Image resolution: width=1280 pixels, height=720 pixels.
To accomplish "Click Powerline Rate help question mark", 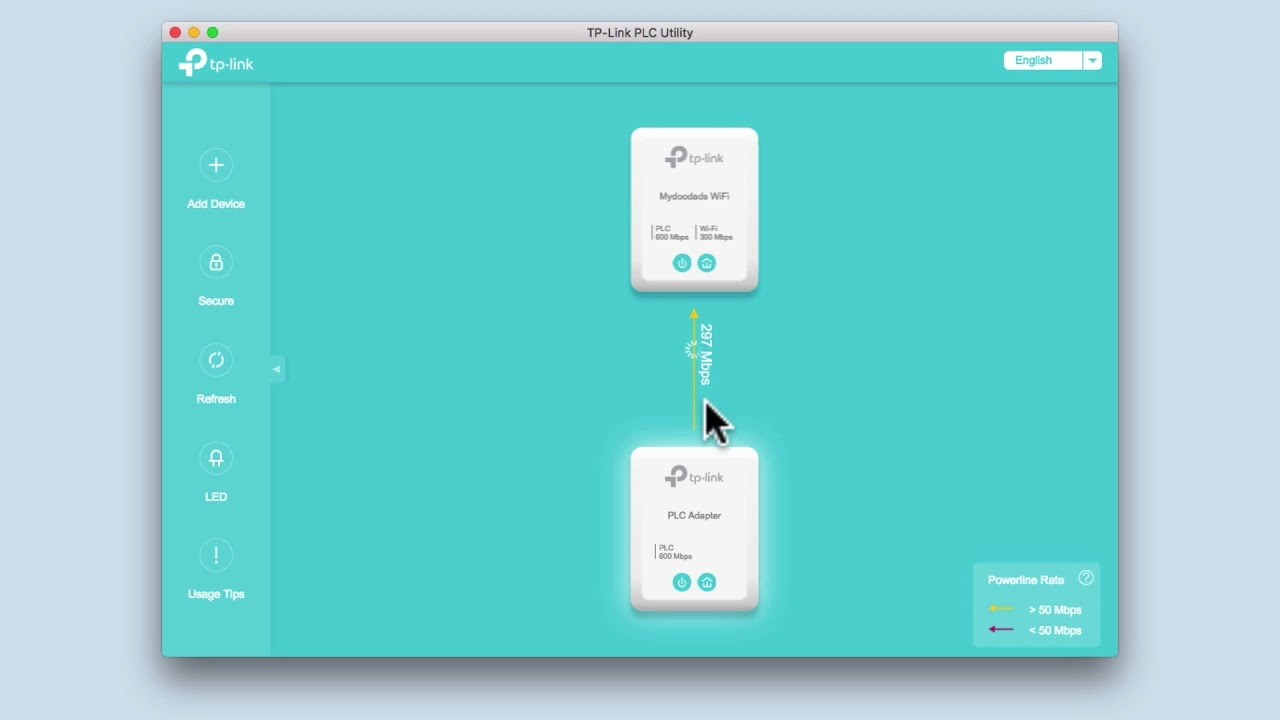I will click(1086, 578).
